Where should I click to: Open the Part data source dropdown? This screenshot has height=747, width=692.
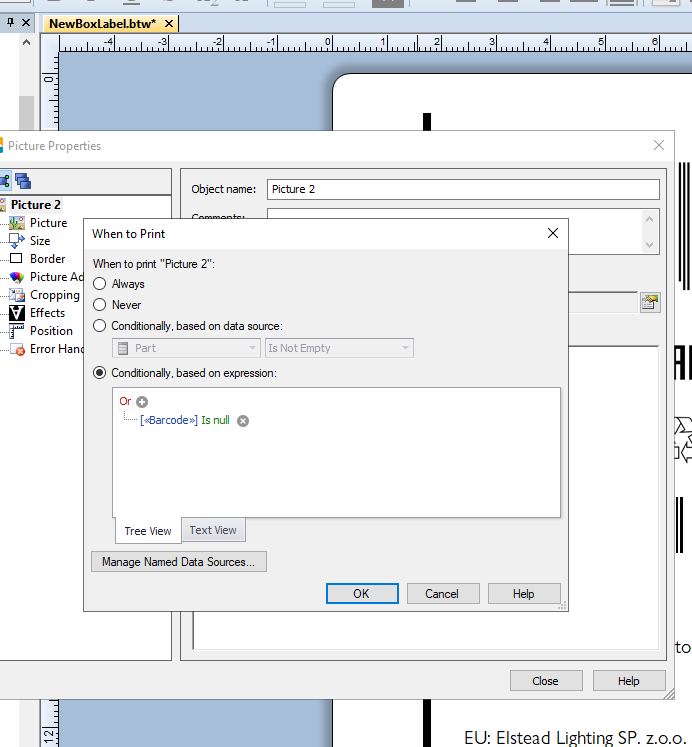click(x=186, y=348)
